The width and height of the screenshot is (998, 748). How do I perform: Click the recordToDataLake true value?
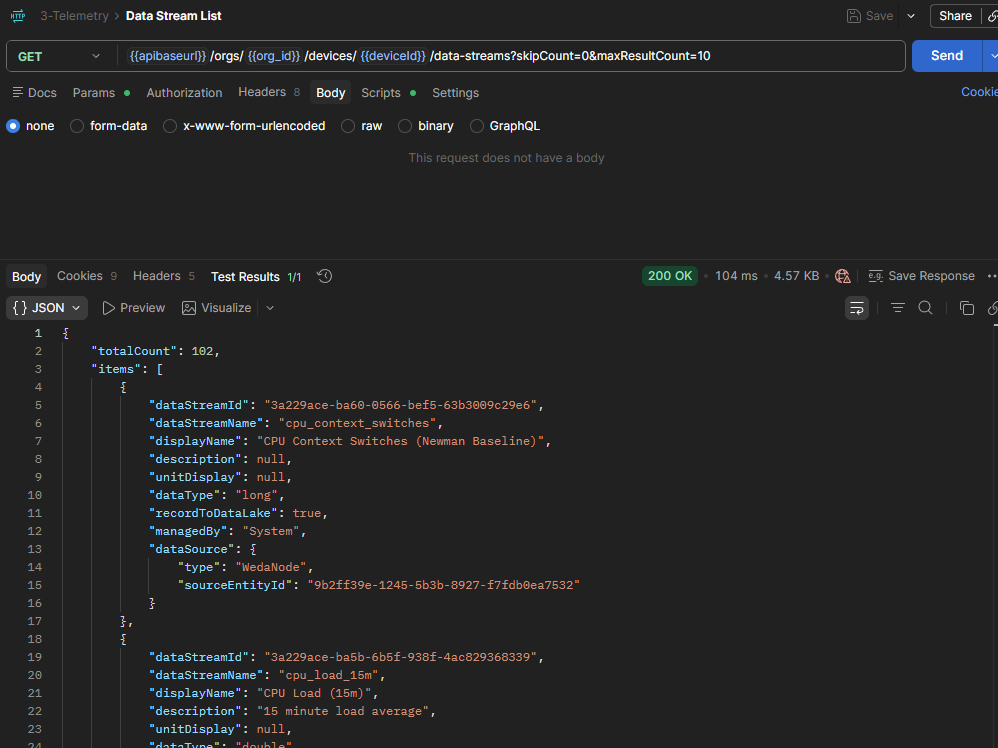click(x=307, y=513)
